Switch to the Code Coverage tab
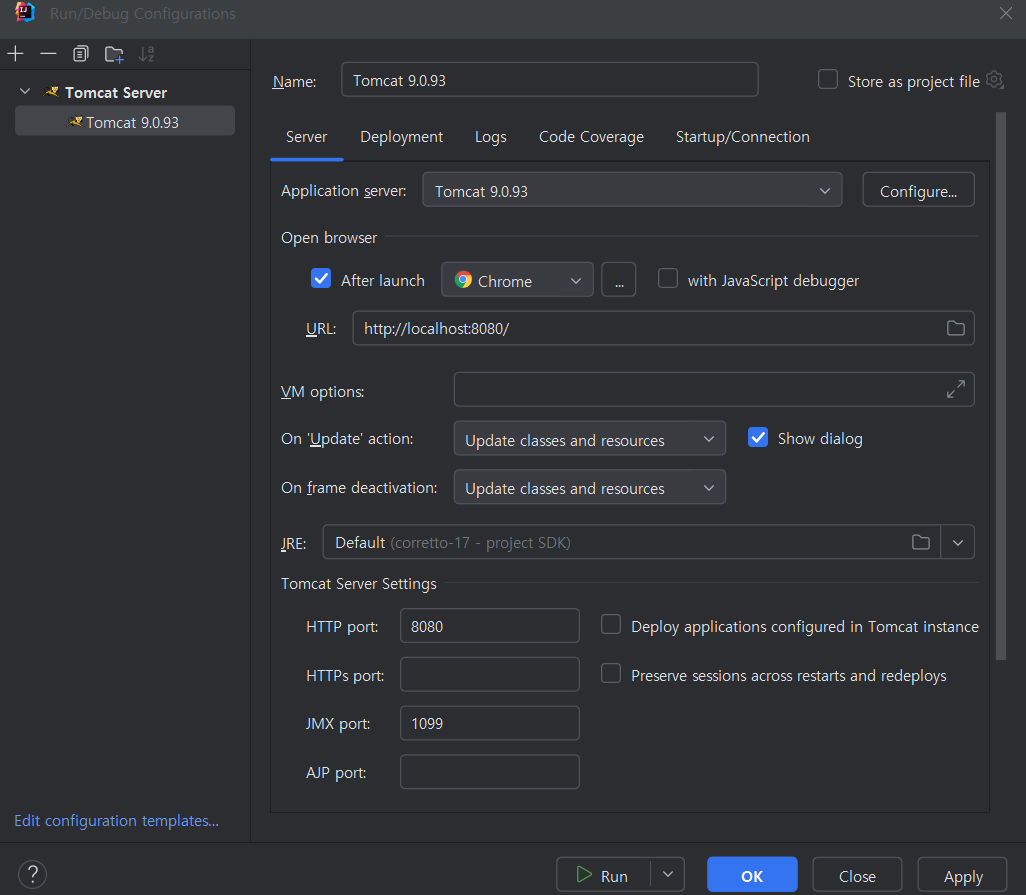1026x895 pixels. [591, 137]
